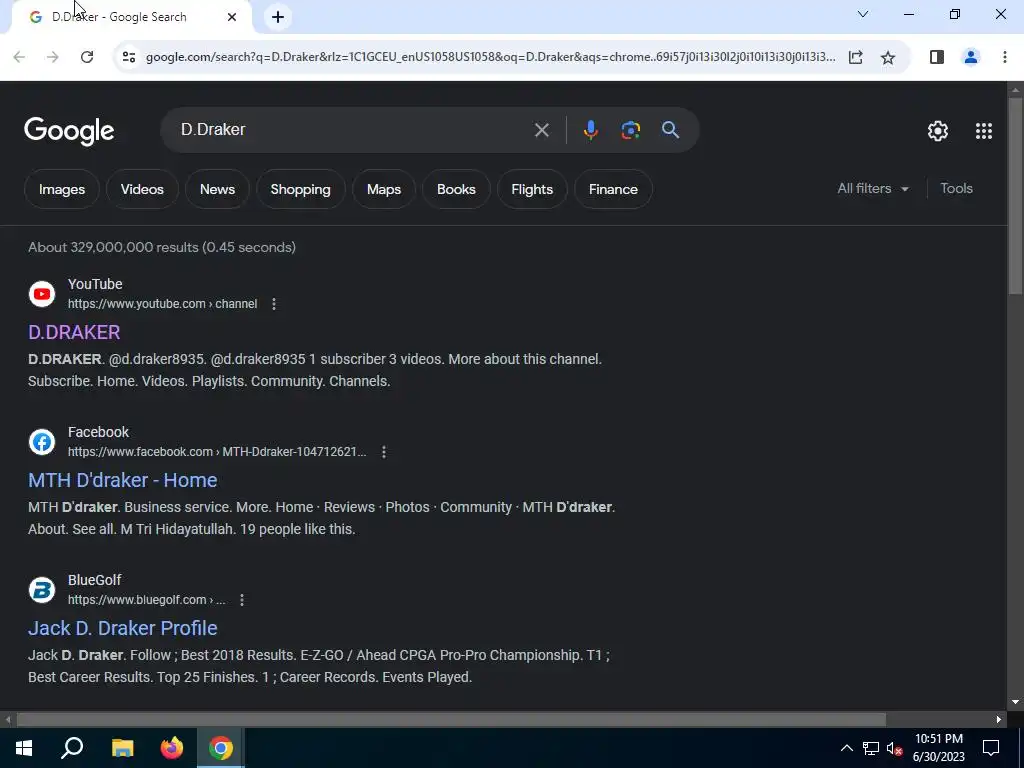The width and height of the screenshot is (1024, 768).
Task: Launch Firefox from the taskbar
Action: click(172, 748)
